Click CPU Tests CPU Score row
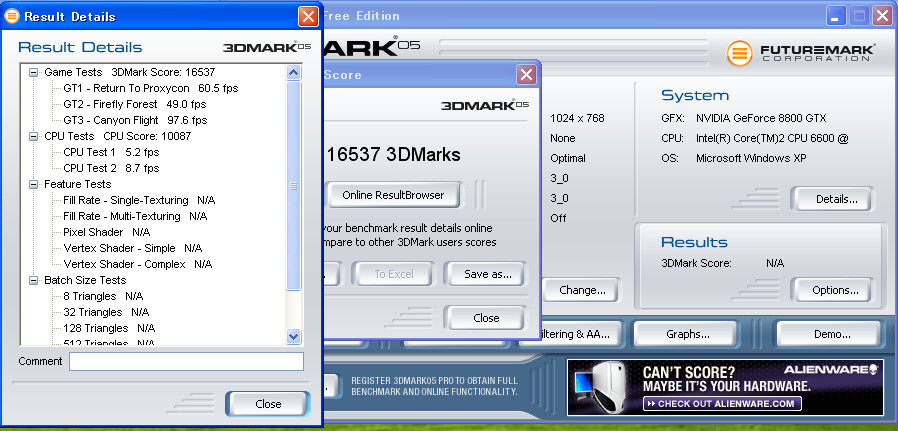Screen dimensions: 898x431 (x=117, y=136)
